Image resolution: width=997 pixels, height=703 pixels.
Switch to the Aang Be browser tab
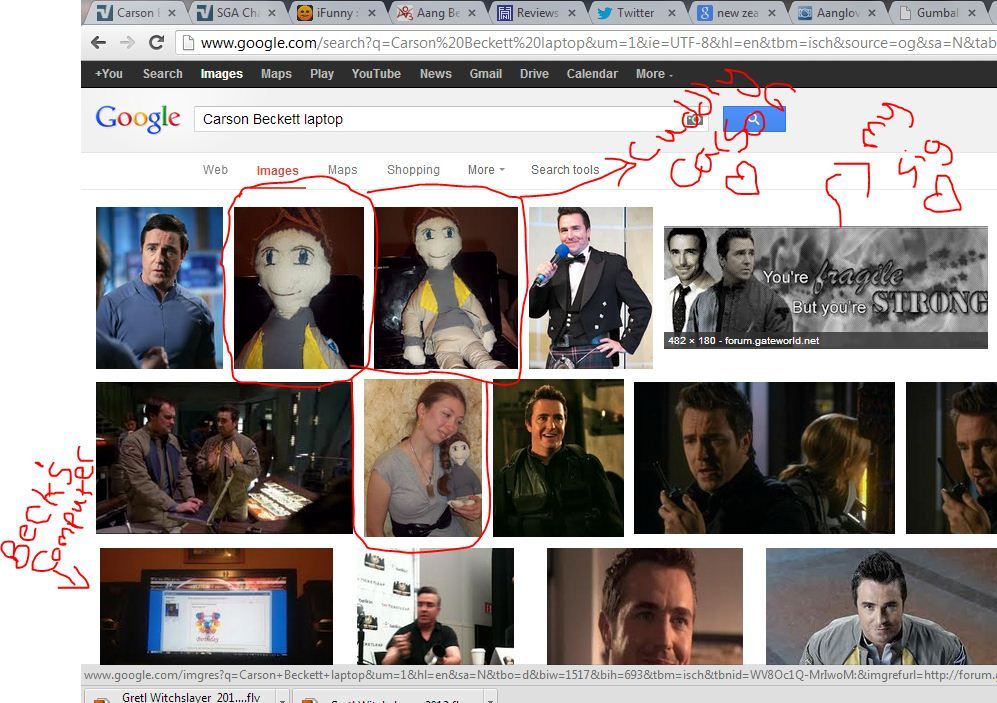[436, 13]
